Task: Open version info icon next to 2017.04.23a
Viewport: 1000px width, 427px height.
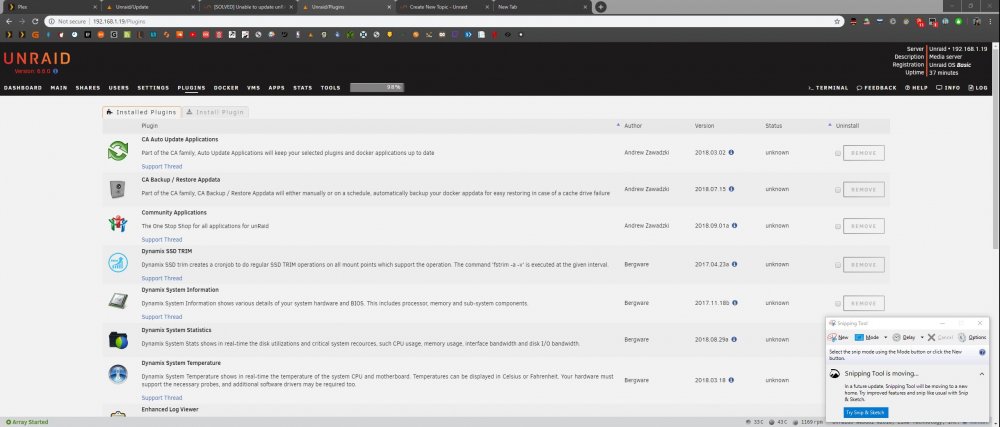Action: pyautogui.click(x=735, y=264)
